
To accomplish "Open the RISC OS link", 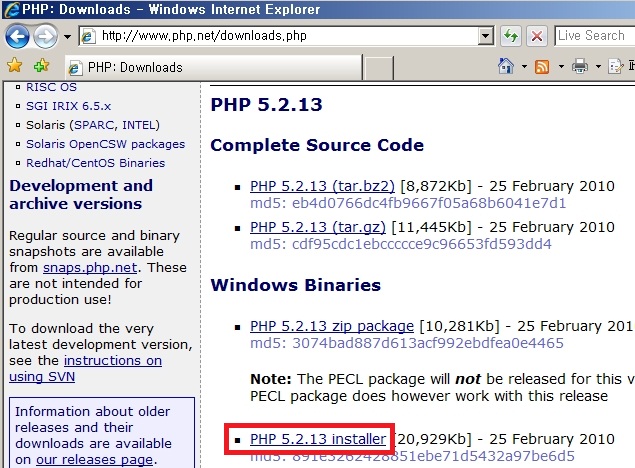I will [51, 87].
